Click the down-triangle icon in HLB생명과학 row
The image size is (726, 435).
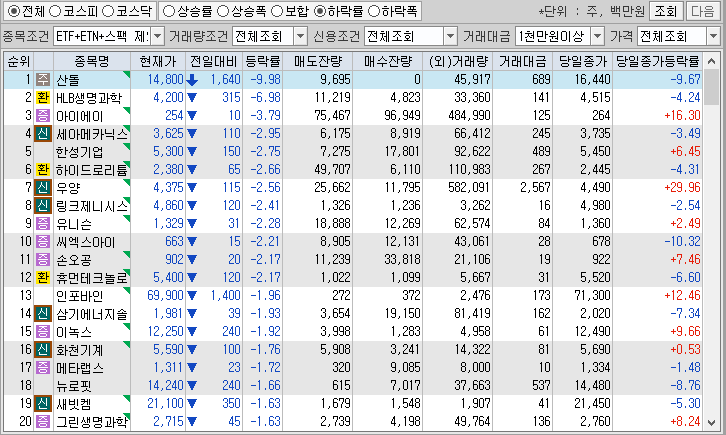[192, 98]
